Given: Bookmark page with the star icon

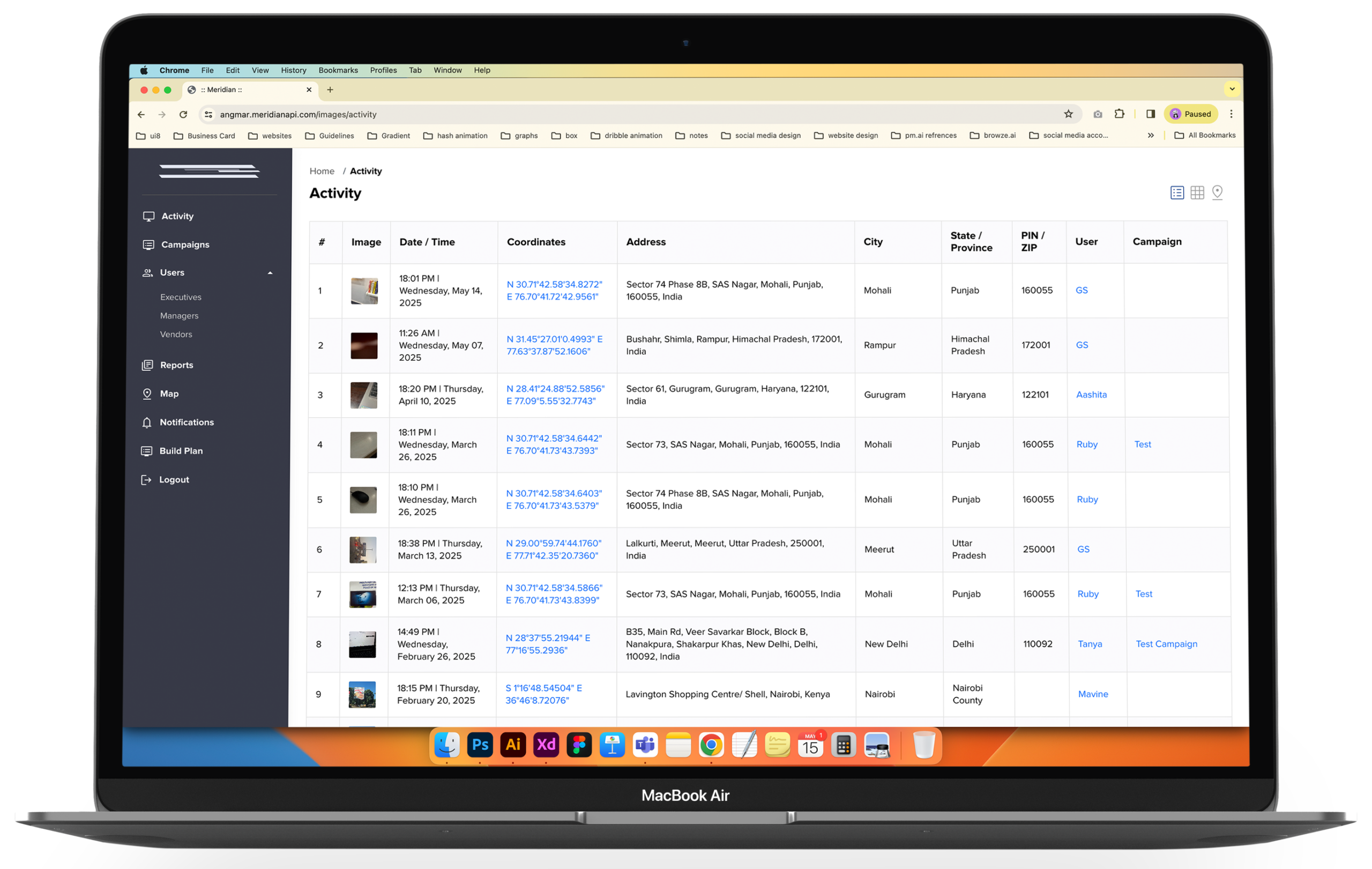Looking at the screenshot, I should pyautogui.click(x=1068, y=114).
